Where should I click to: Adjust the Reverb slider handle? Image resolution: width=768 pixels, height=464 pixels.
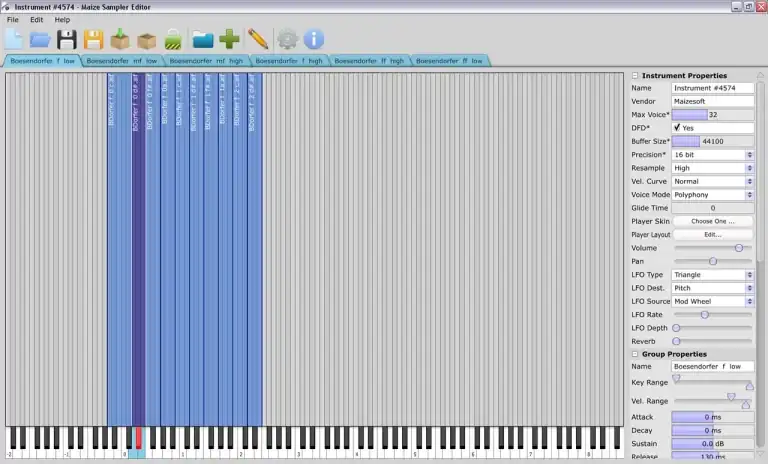(676, 341)
